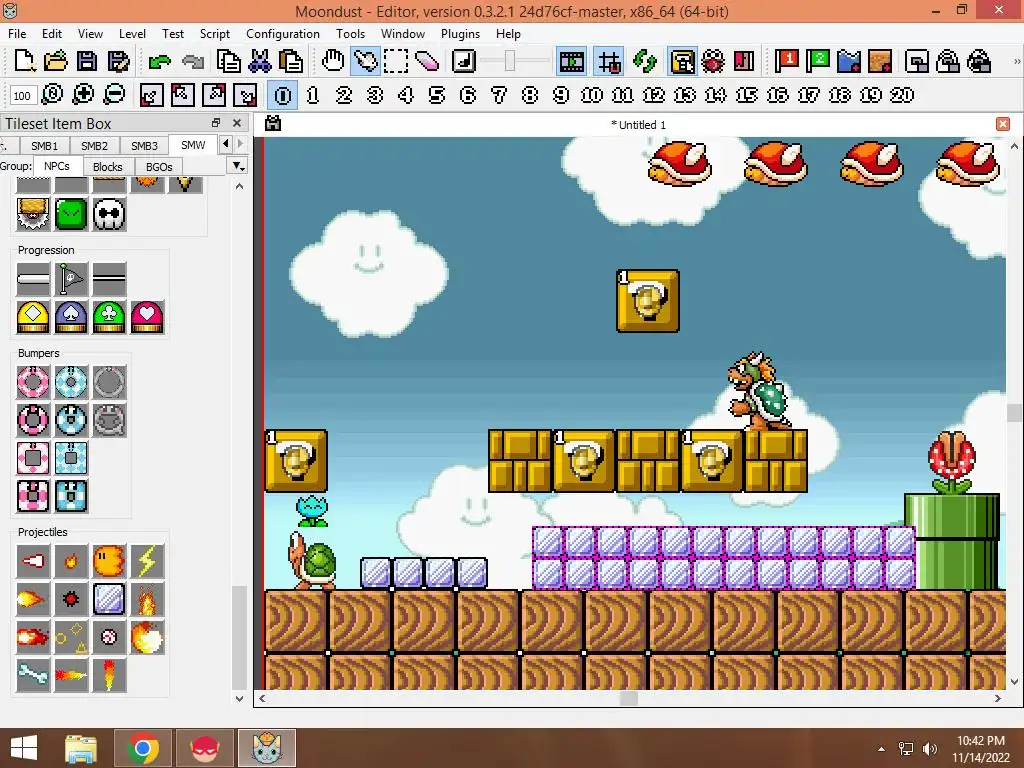Click the red paw debugger icon

[713, 61]
